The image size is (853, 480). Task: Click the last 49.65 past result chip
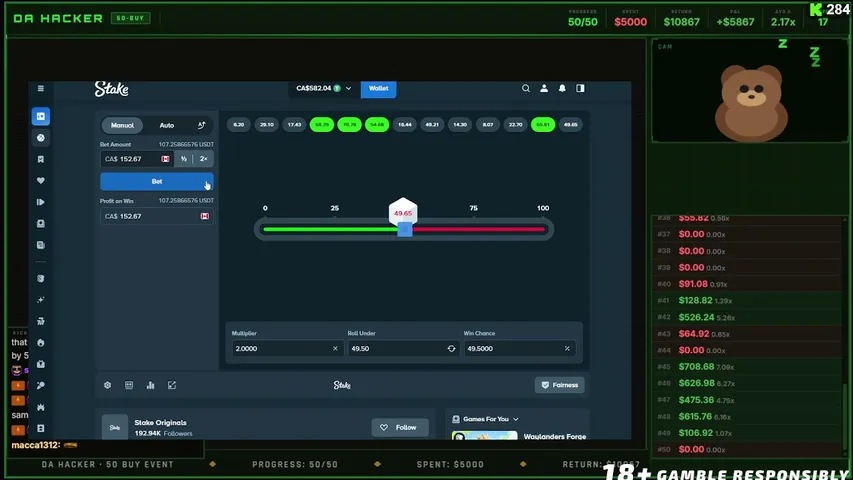tap(571, 125)
